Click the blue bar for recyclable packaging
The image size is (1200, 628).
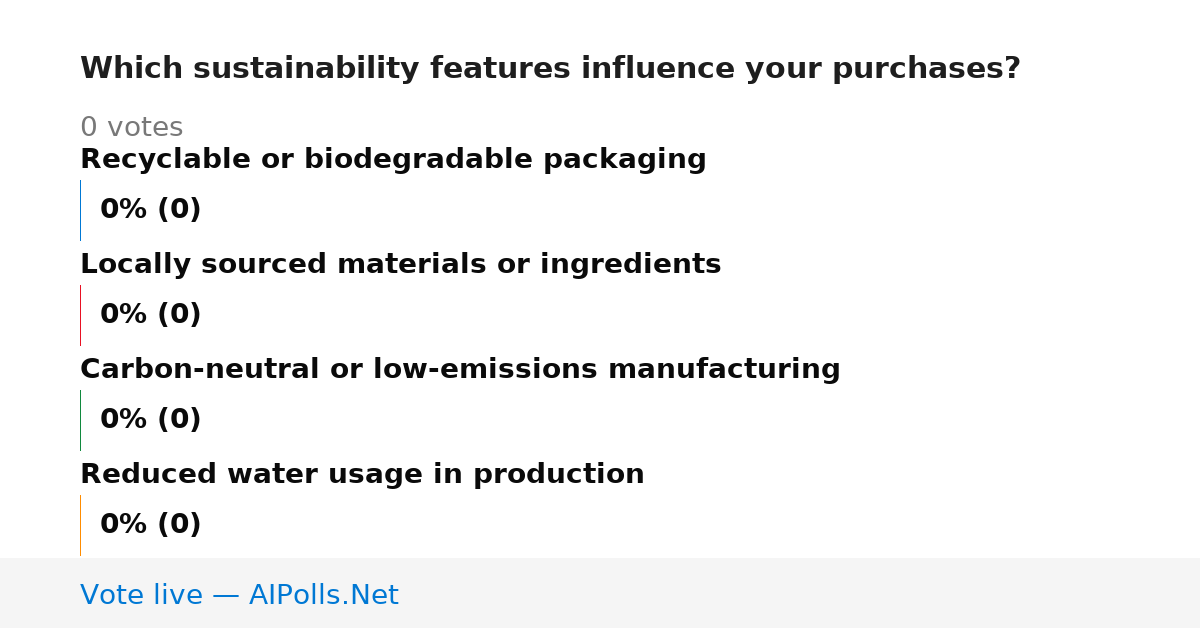tap(81, 210)
